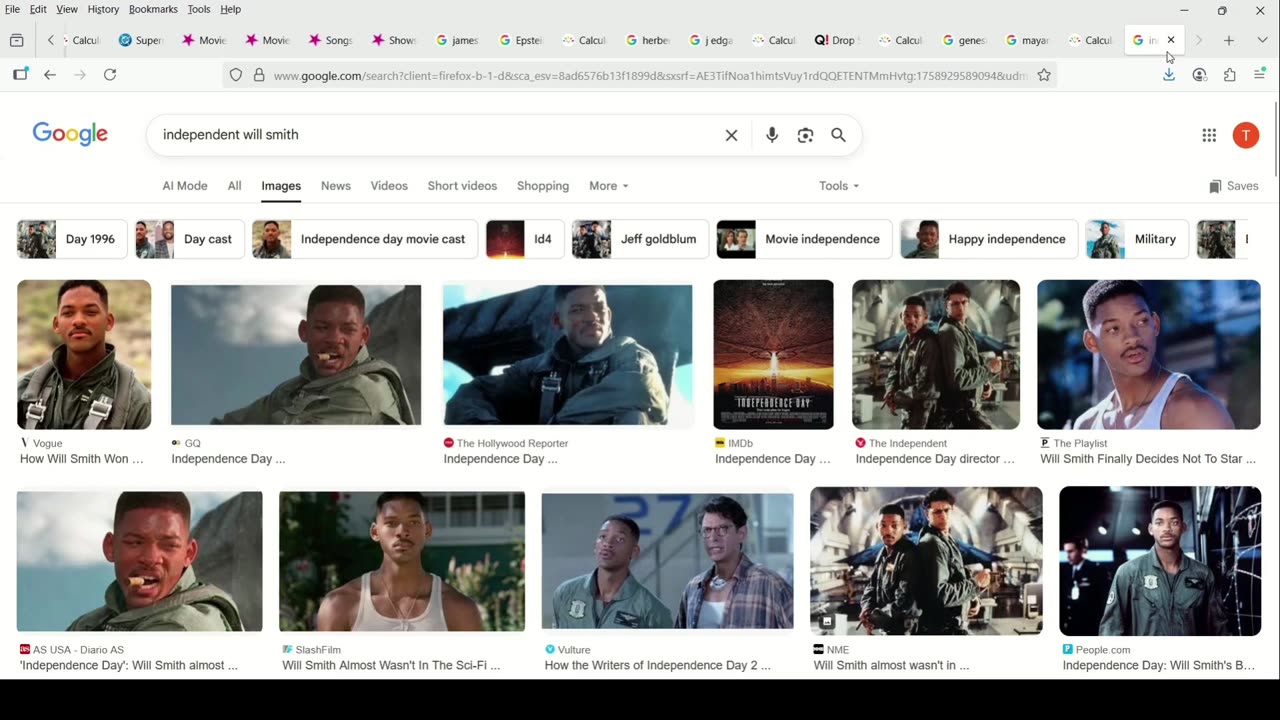Open the History menu
The image size is (1280, 720).
tap(103, 9)
